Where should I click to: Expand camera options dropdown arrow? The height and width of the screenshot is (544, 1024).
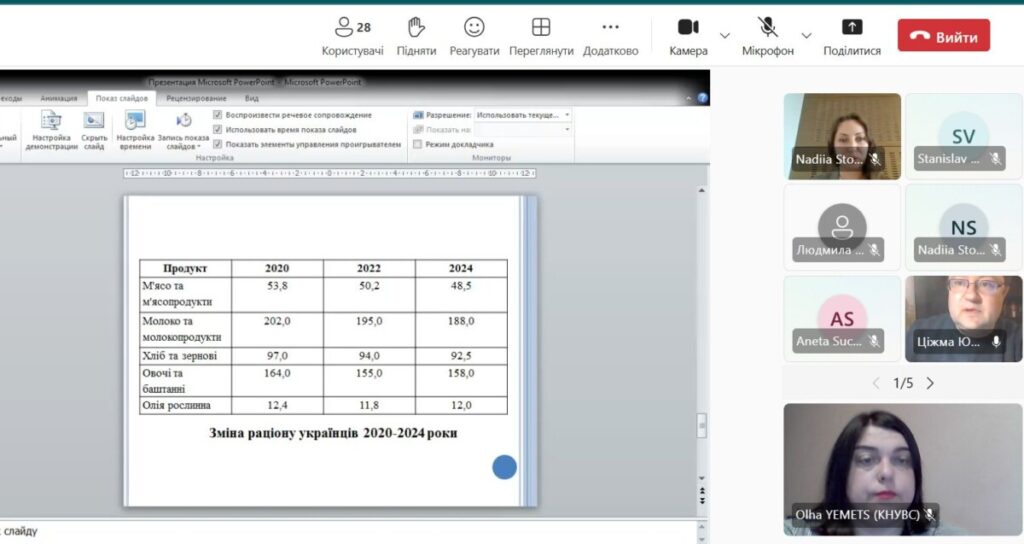coord(725,36)
